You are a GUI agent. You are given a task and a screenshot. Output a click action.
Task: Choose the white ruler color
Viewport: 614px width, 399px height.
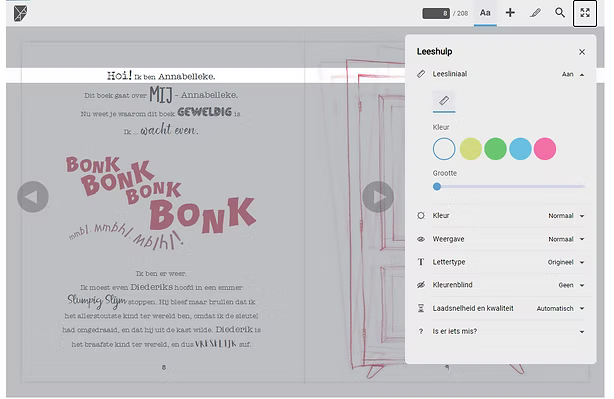point(444,149)
